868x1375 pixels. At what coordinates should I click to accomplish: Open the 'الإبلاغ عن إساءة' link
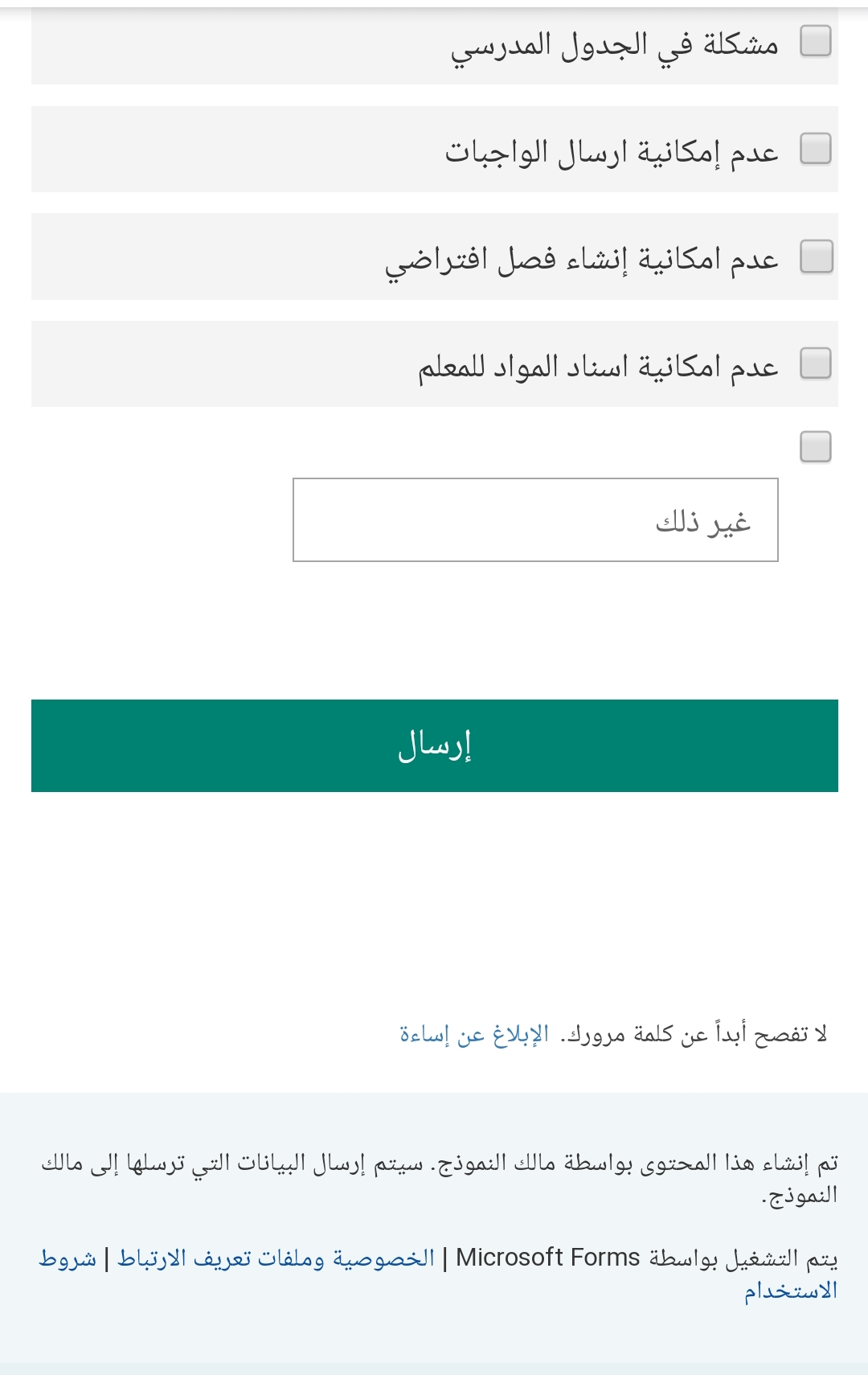click(x=474, y=1034)
